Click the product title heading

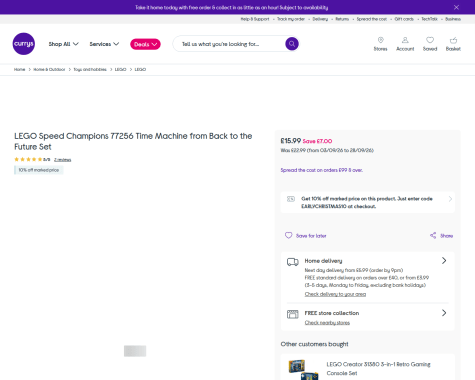tap(133, 141)
